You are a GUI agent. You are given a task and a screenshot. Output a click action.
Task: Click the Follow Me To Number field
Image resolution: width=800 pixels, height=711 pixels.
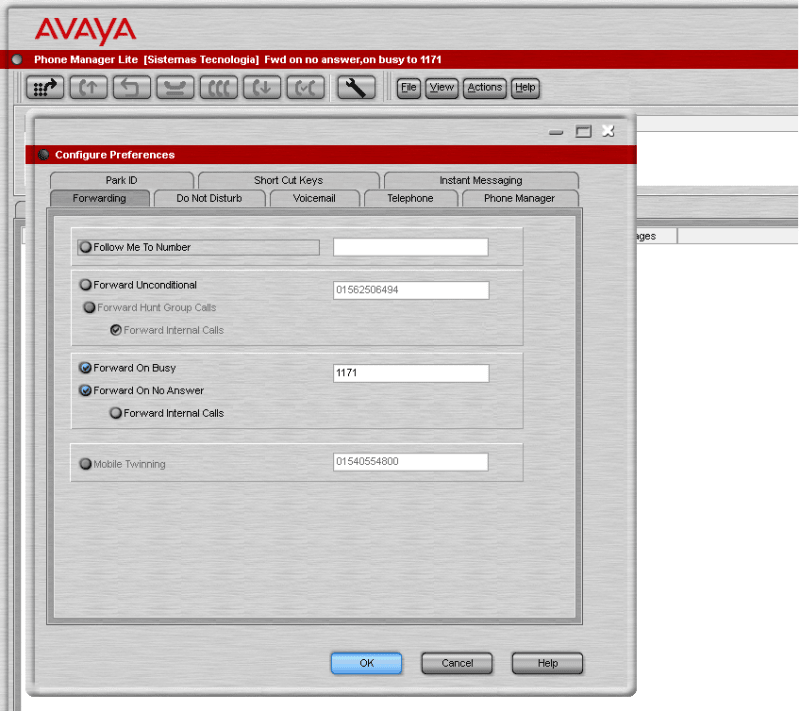411,247
